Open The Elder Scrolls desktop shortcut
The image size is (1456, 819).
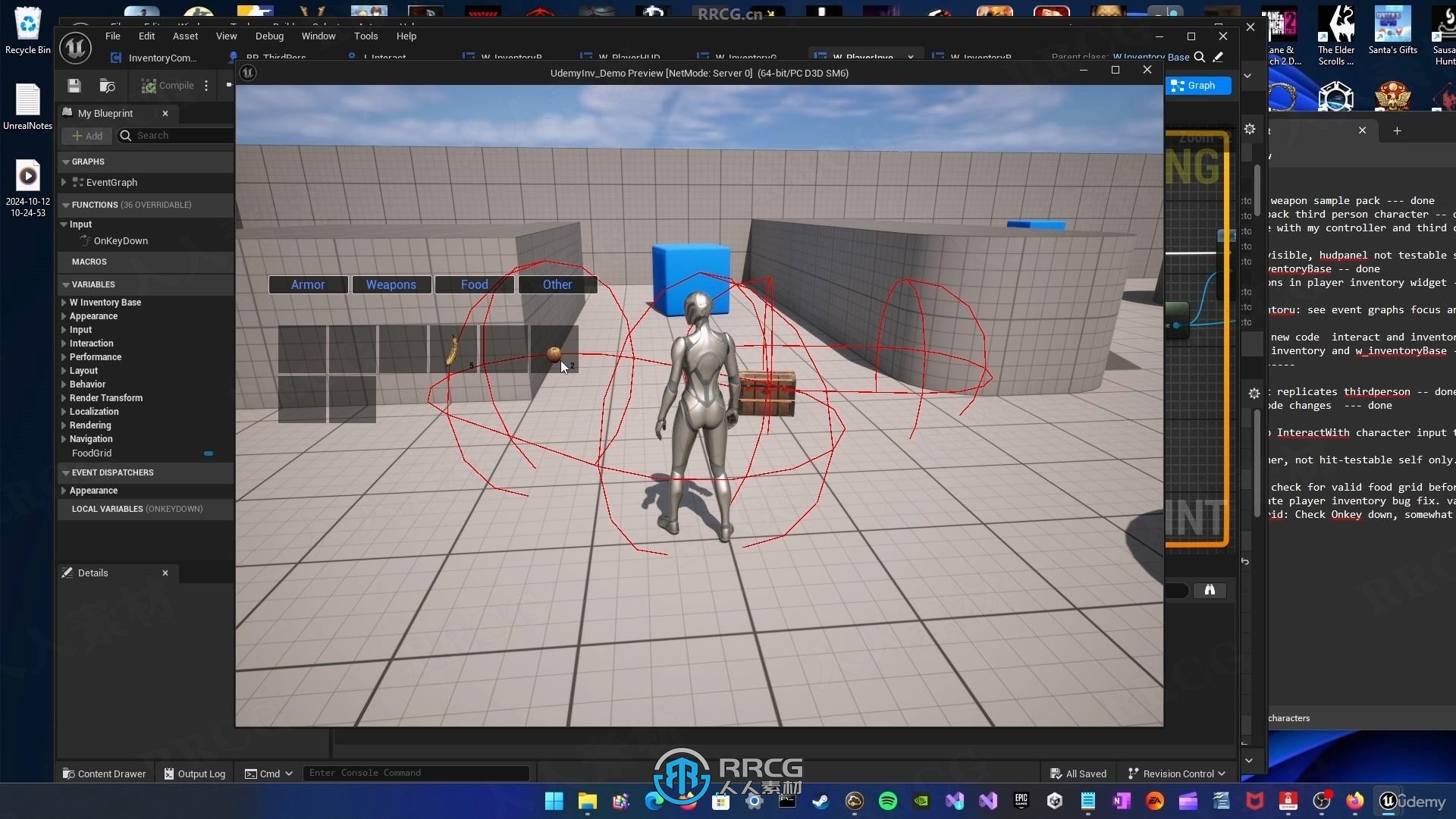1336,35
